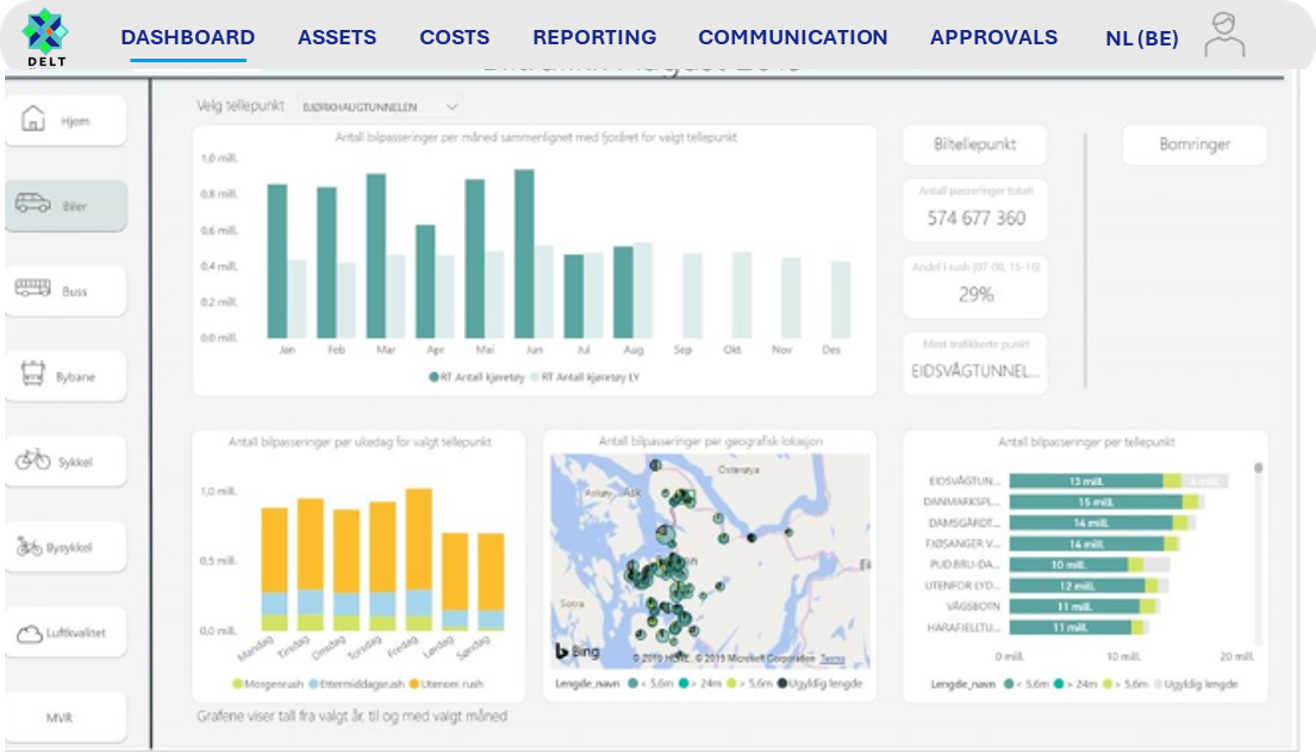The image size is (1316, 752).
Task: Open the user profile avatar icon
Action: [x=1224, y=35]
